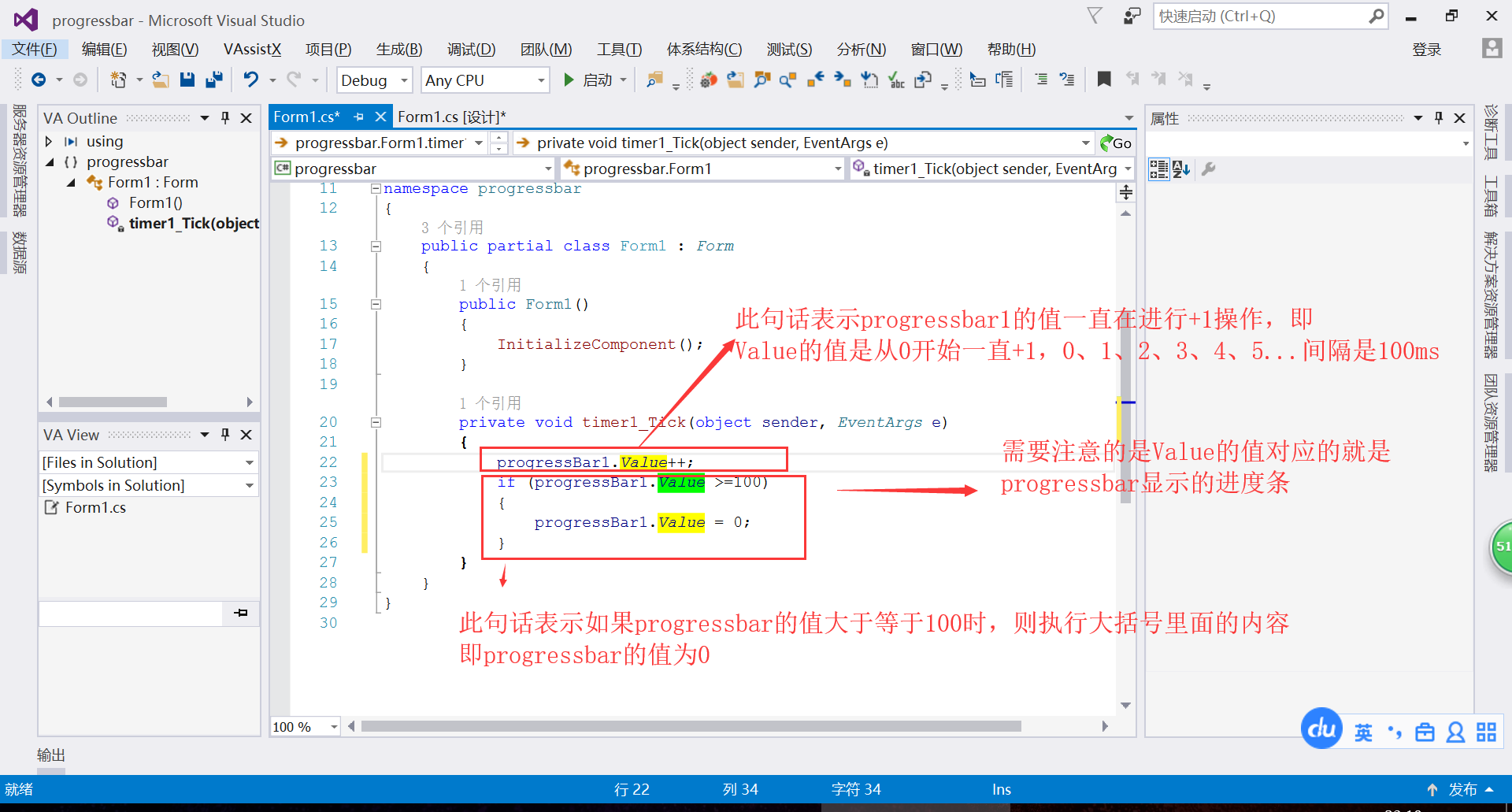Click the feedback smiley notification icon
Screen dimensions: 1512x812
(1132, 17)
